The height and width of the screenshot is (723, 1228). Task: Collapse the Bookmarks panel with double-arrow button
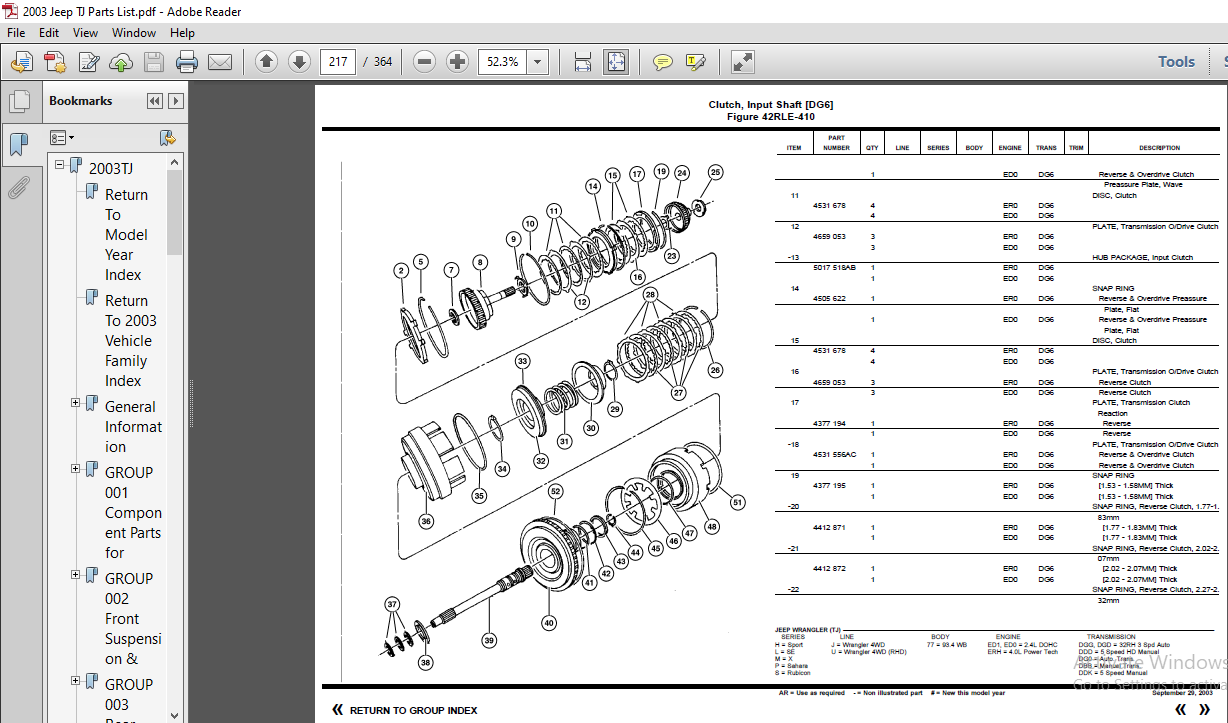coord(154,101)
